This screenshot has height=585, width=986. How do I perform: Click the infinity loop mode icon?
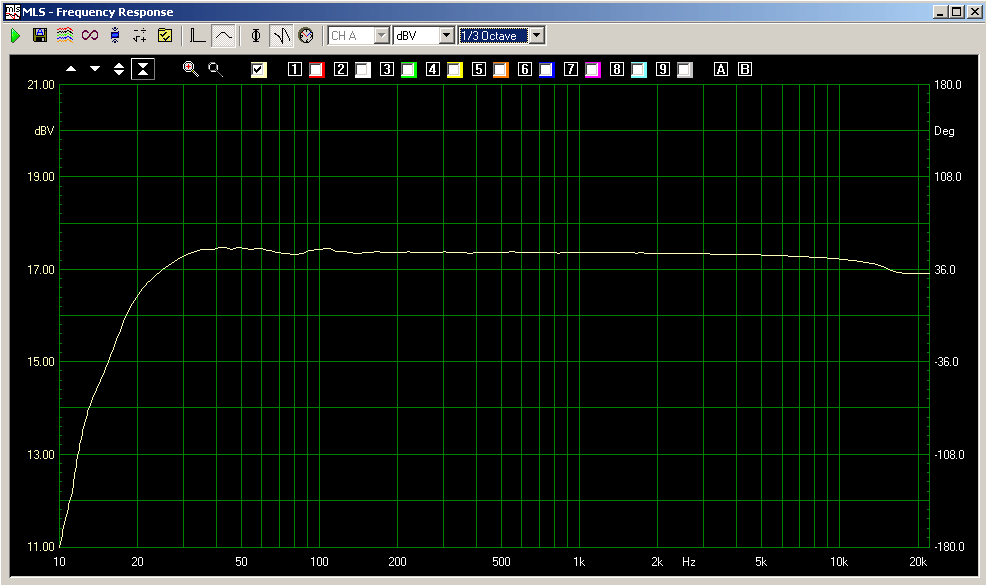(90, 36)
